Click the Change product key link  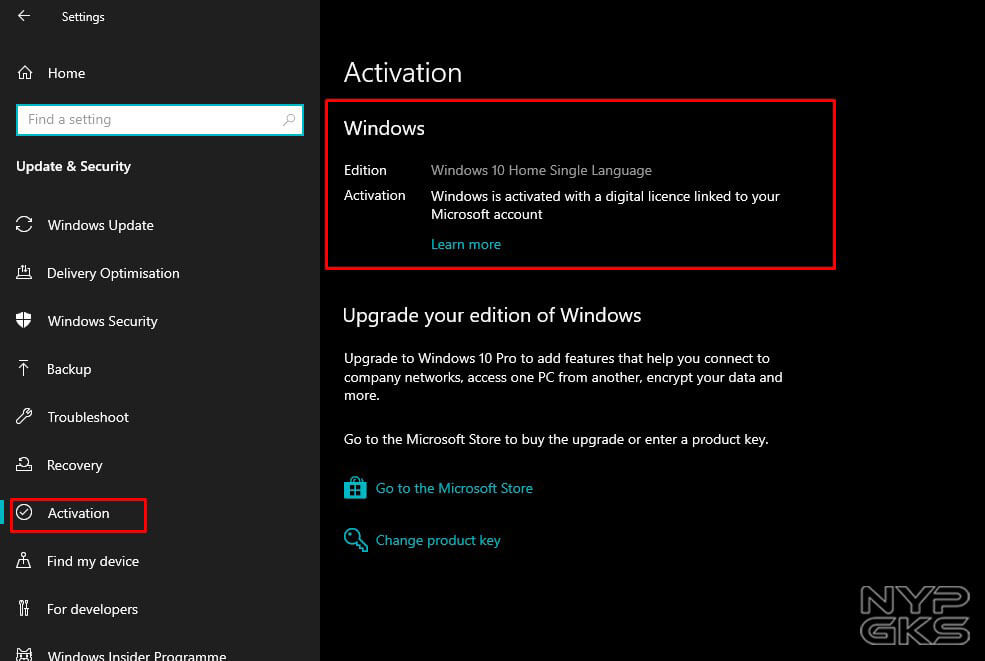(438, 540)
